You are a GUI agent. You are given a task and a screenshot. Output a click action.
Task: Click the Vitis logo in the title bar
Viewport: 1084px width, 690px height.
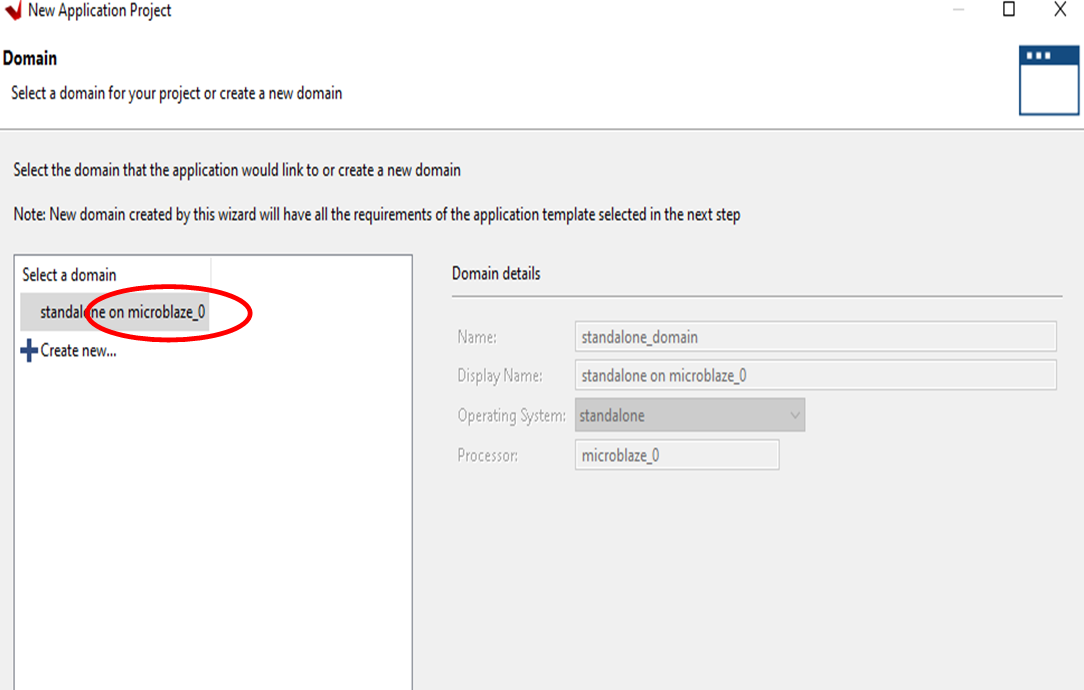(13, 11)
